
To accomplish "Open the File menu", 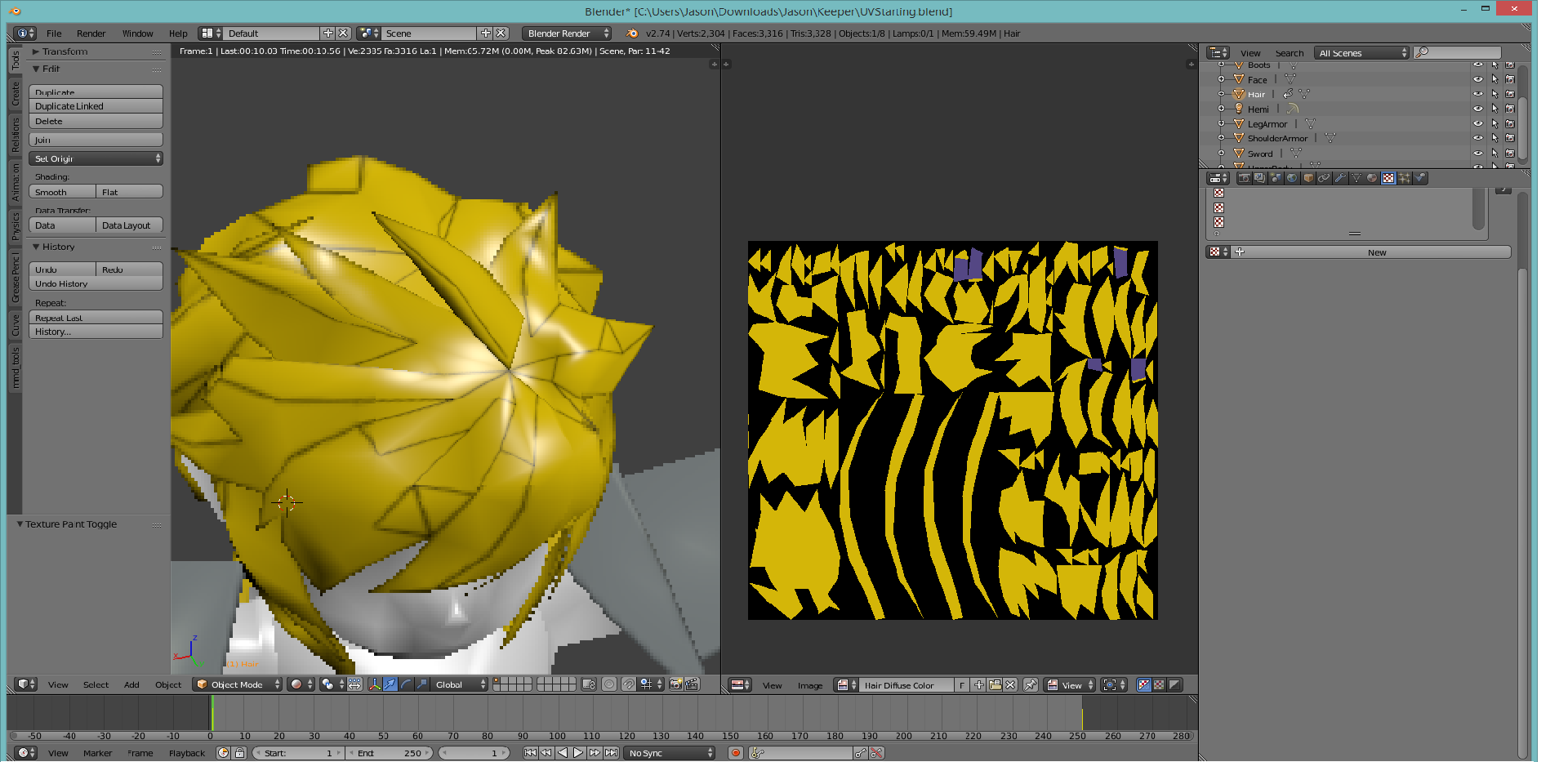I will (x=54, y=33).
